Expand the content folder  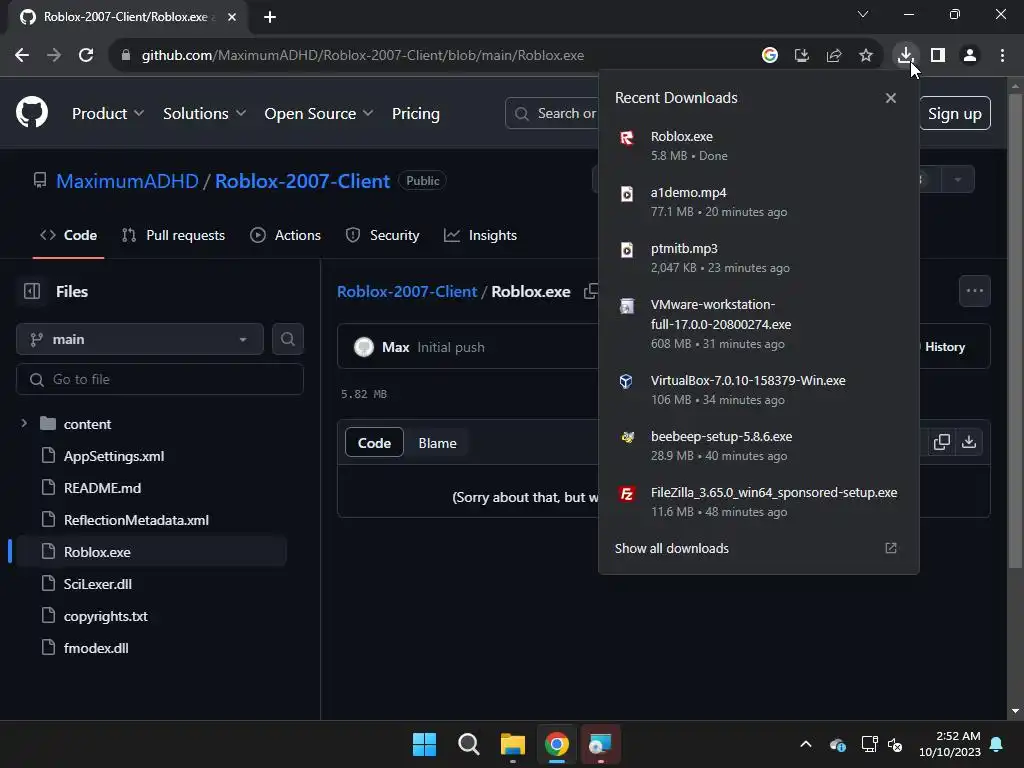(24, 423)
